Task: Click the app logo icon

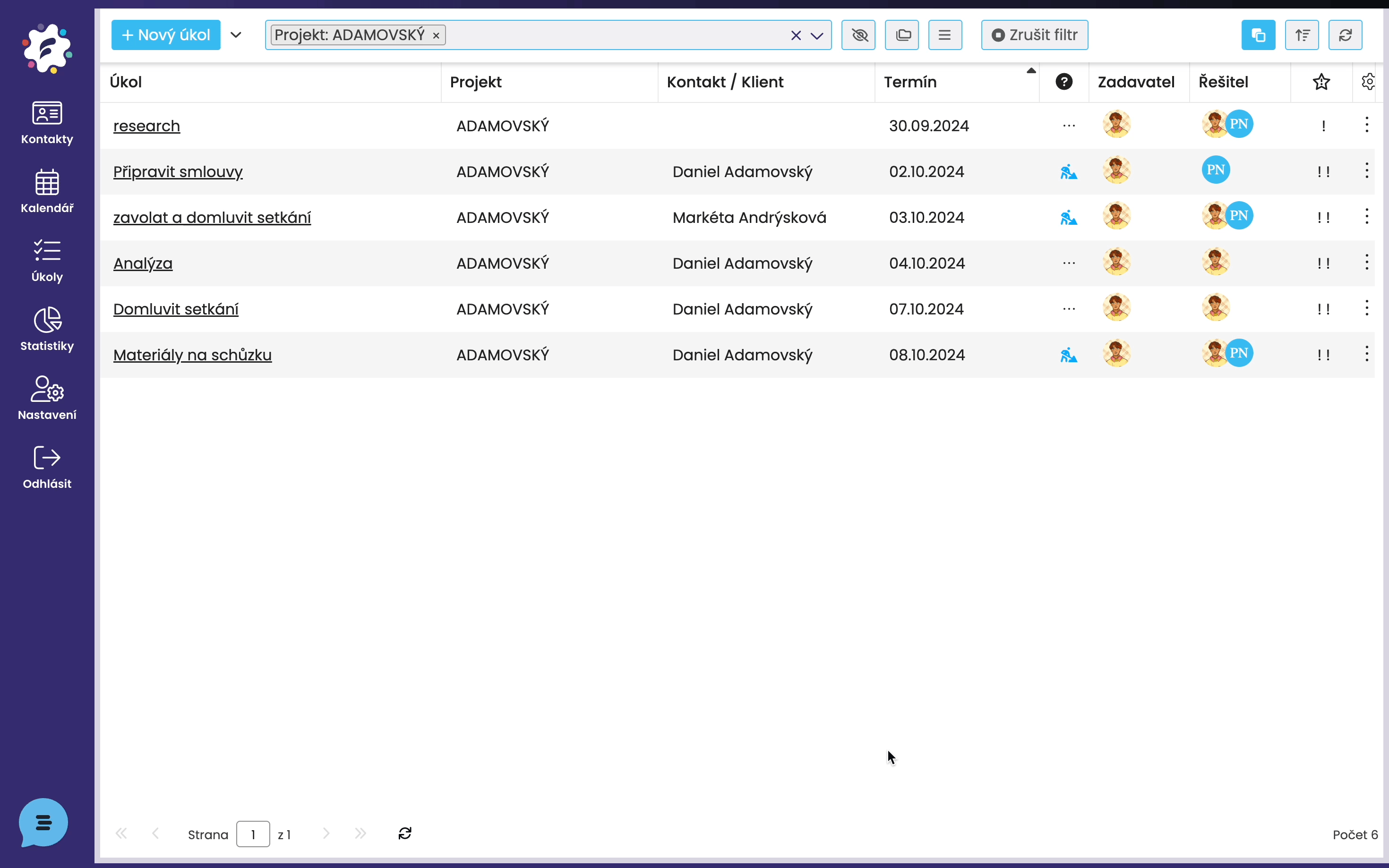Action: tap(47, 48)
